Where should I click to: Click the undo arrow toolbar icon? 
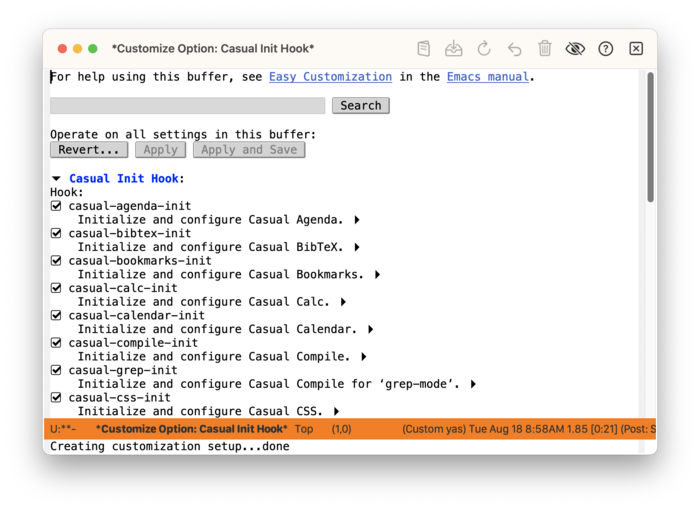[x=514, y=48]
